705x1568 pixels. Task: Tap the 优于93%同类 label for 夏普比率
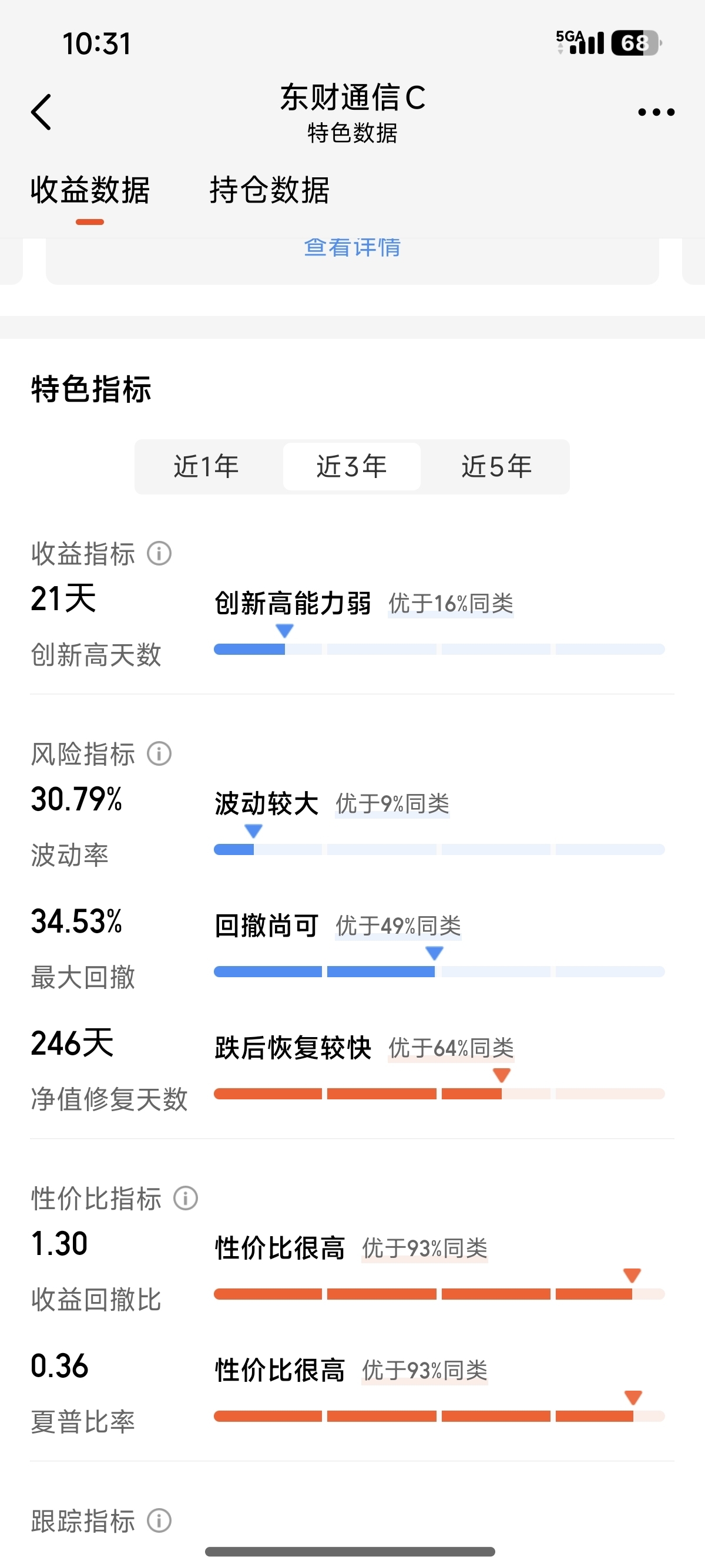coord(425,1370)
